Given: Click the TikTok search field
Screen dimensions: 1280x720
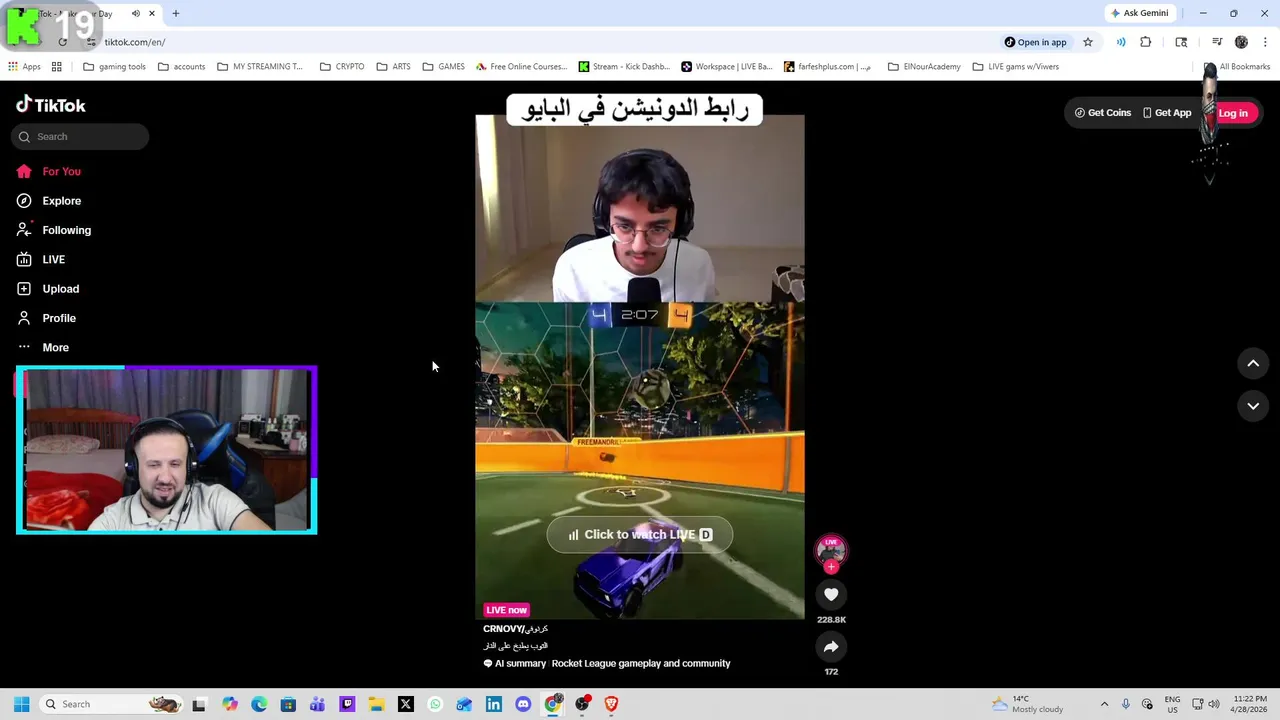Looking at the screenshot, I should [81, 137].
